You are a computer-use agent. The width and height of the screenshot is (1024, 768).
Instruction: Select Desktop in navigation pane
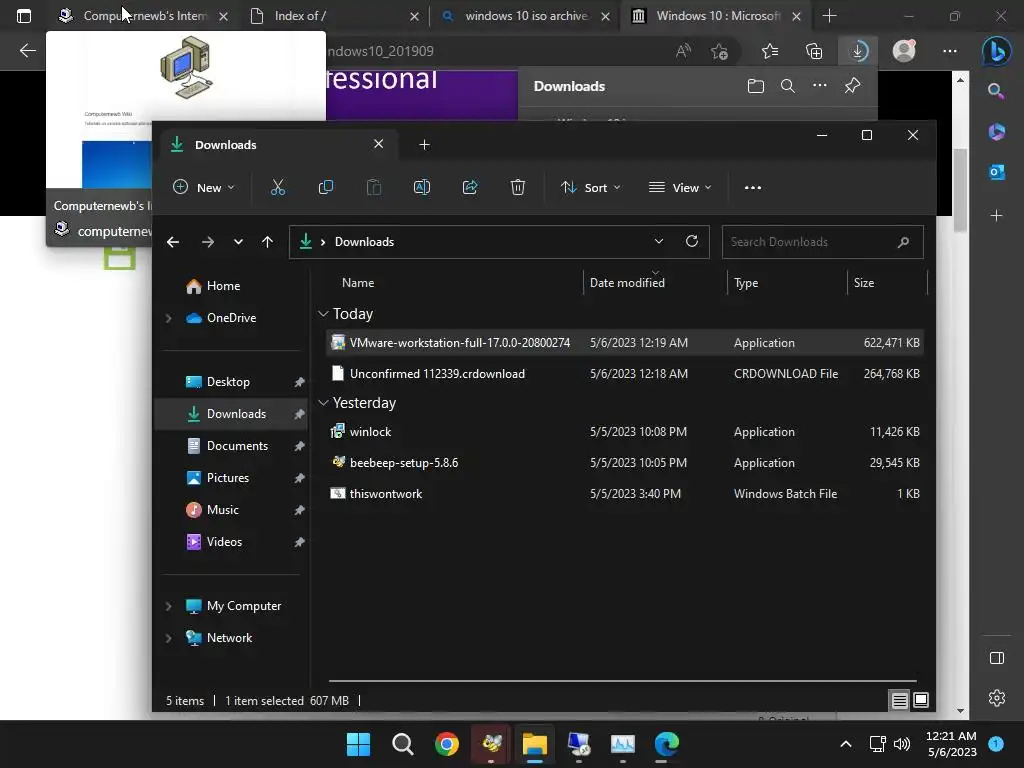[x=231, y=382]
